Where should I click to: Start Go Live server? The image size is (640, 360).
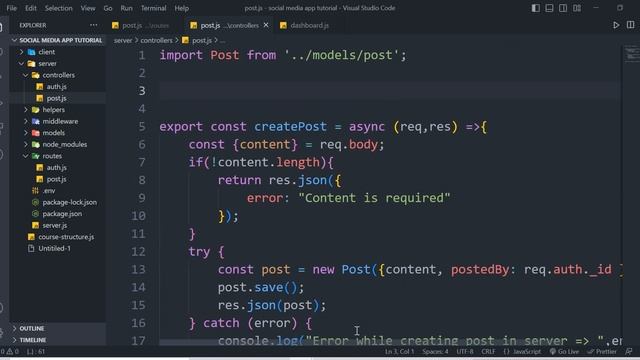click(564, 351)
